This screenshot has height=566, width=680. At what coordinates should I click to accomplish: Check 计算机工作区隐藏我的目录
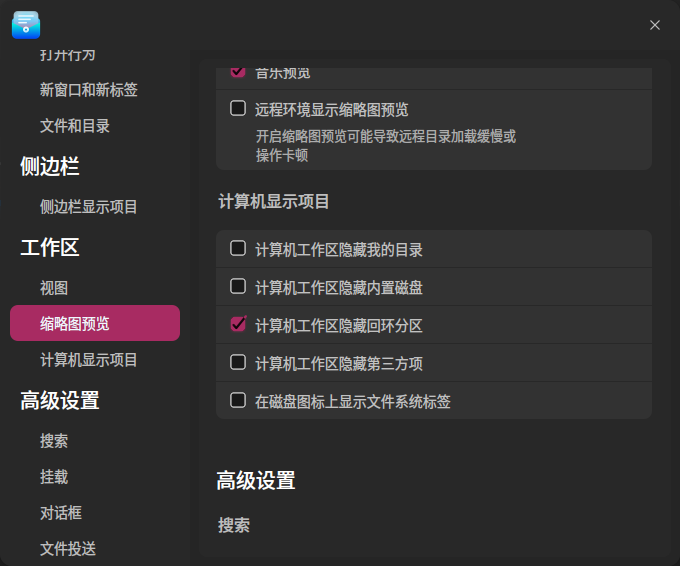click(x=238, y=249)
